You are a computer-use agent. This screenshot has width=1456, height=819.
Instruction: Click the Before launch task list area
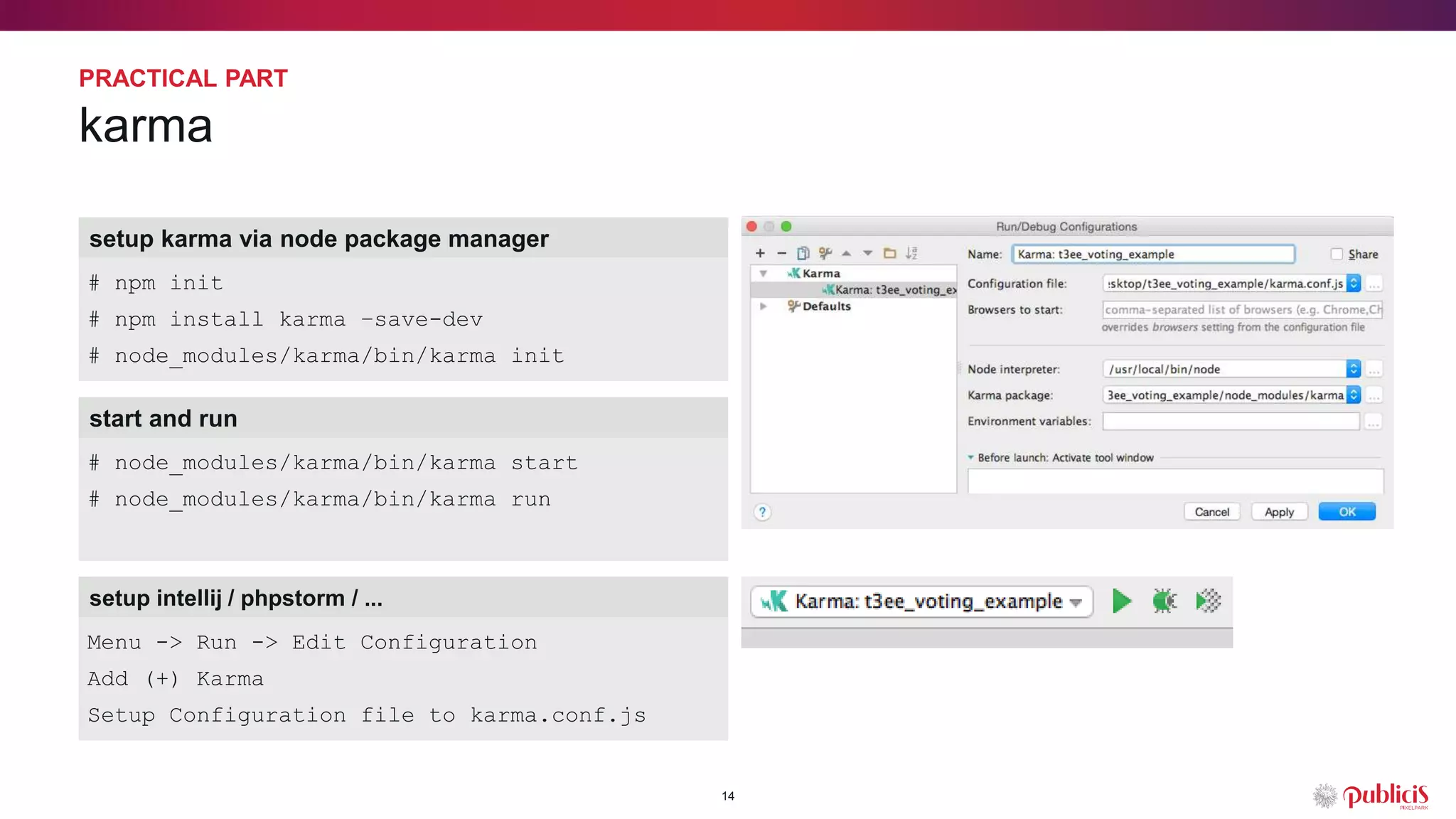pyautogui.click(x=1175, y=481)
